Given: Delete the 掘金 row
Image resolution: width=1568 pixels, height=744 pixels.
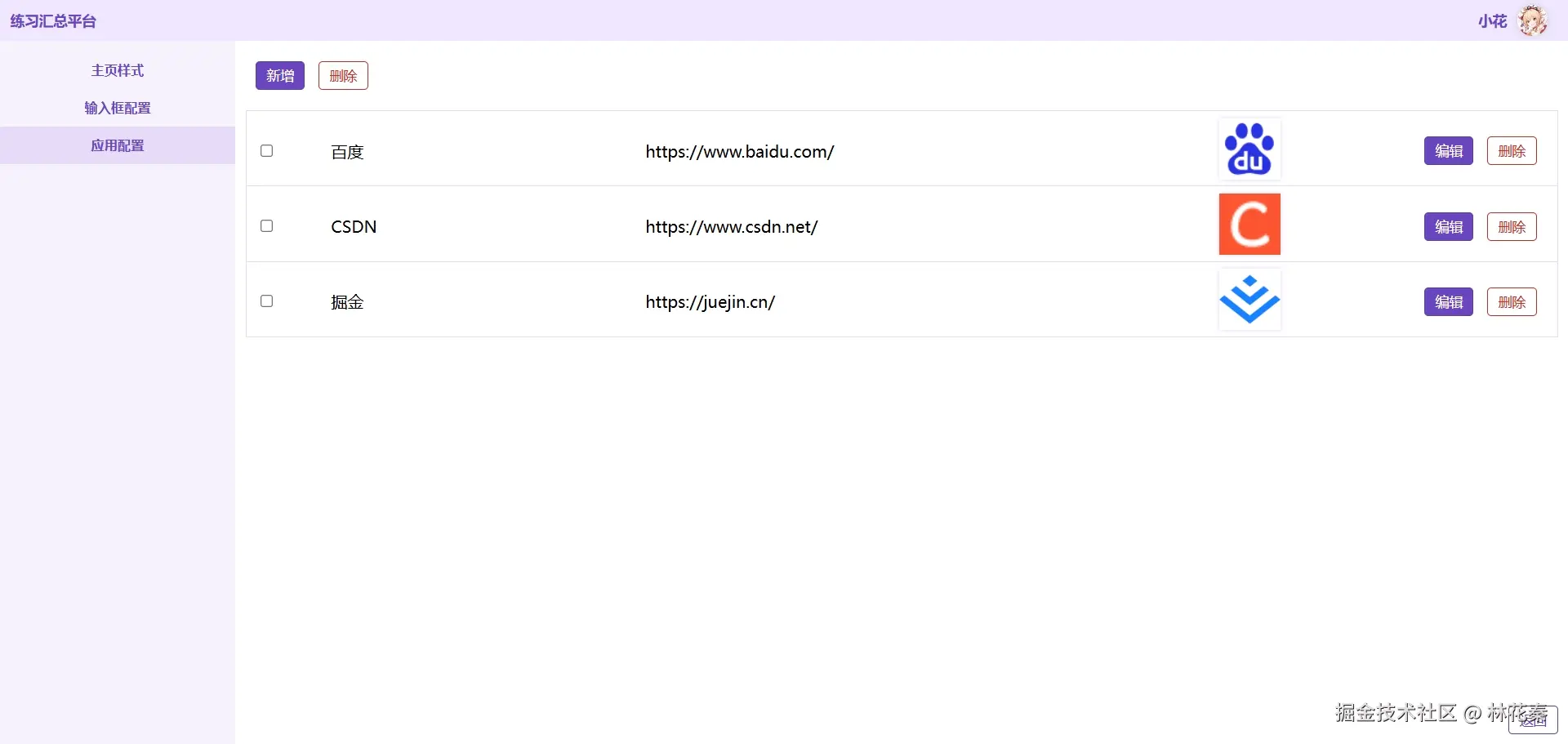Looking at the screenshot, I should 1512,302.
